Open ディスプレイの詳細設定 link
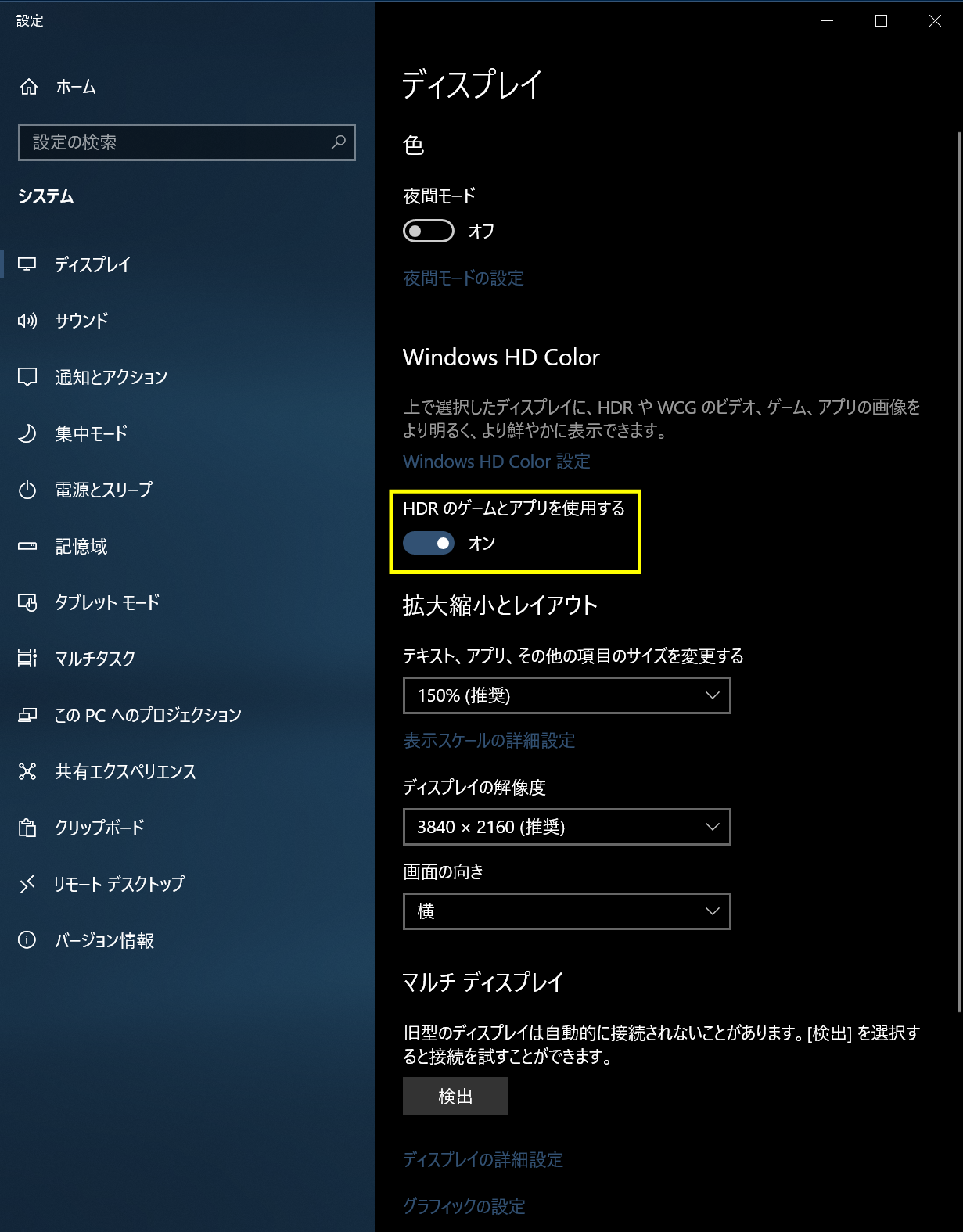963x1232 pixels. [x=483, y=1160]
